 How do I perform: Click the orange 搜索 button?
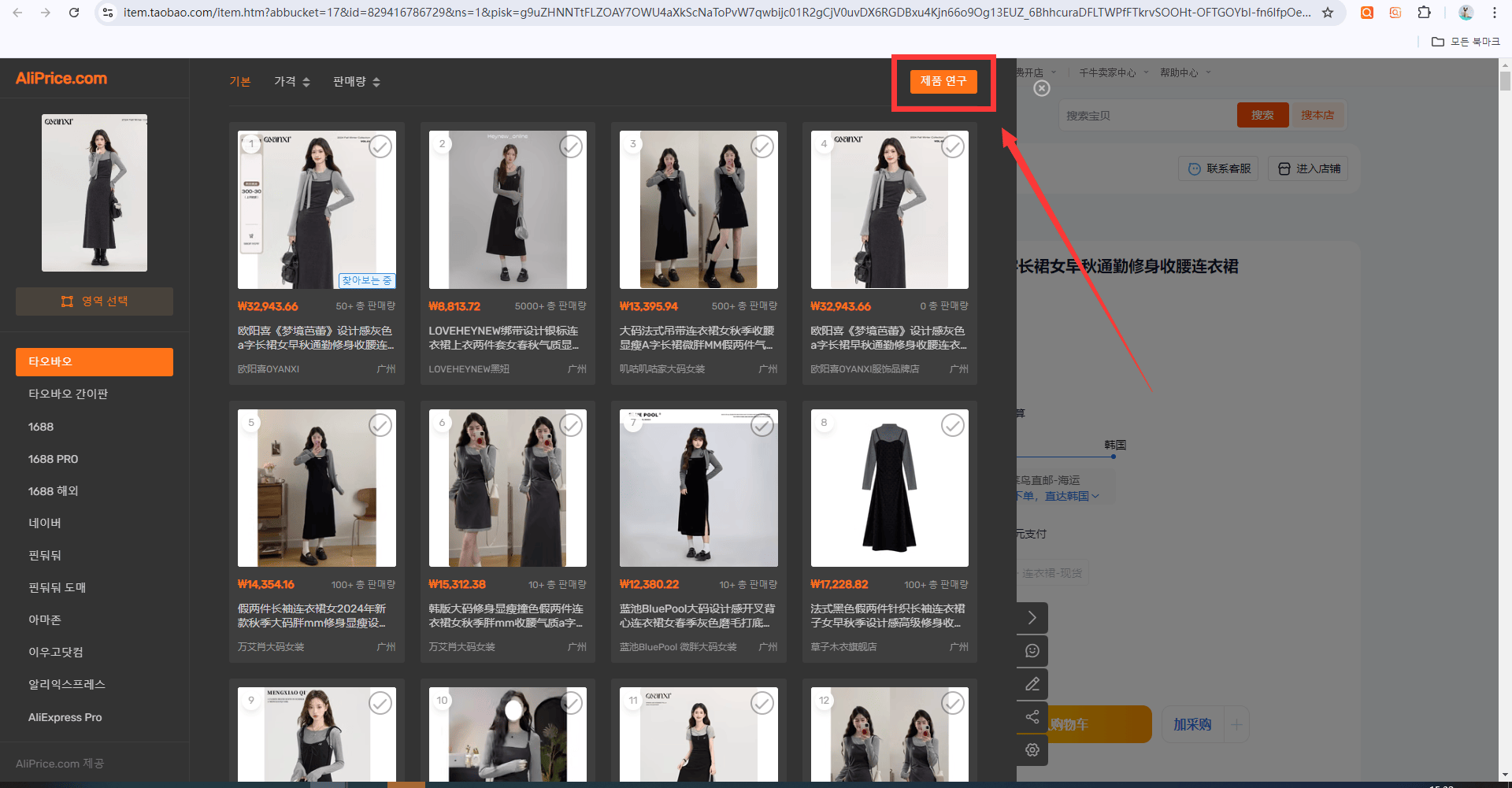pos(1262,115)
